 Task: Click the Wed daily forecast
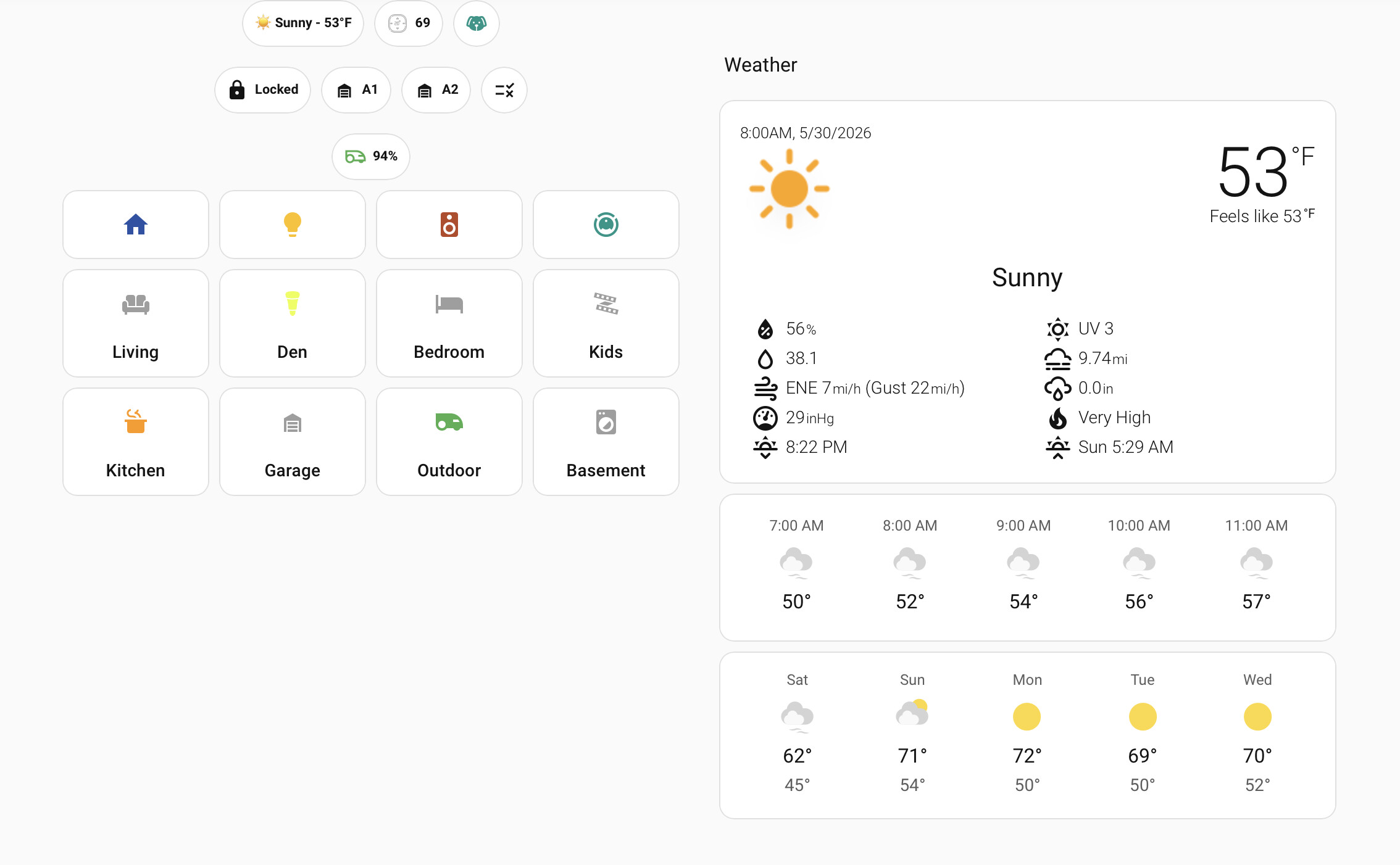point(1257,733)
